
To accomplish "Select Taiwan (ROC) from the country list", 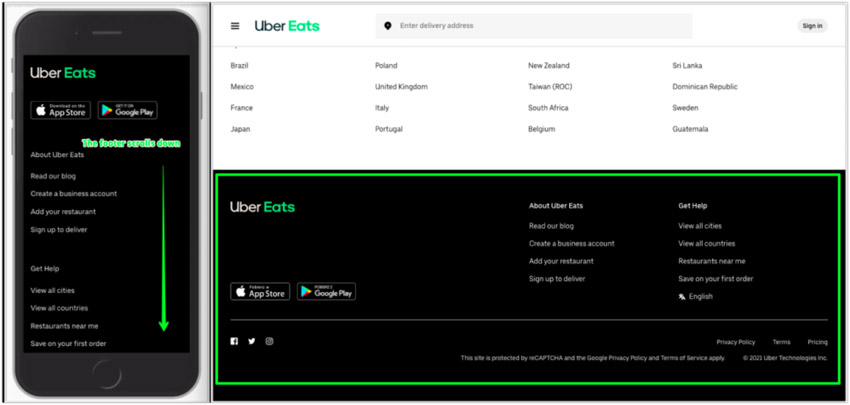I will pyautogui.click(x=550, y=87).
